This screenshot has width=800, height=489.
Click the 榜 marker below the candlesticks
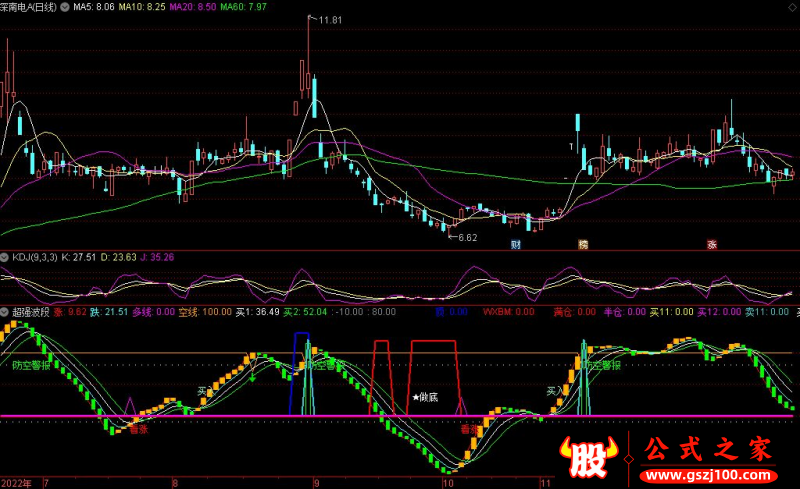[x=582, y=244]
